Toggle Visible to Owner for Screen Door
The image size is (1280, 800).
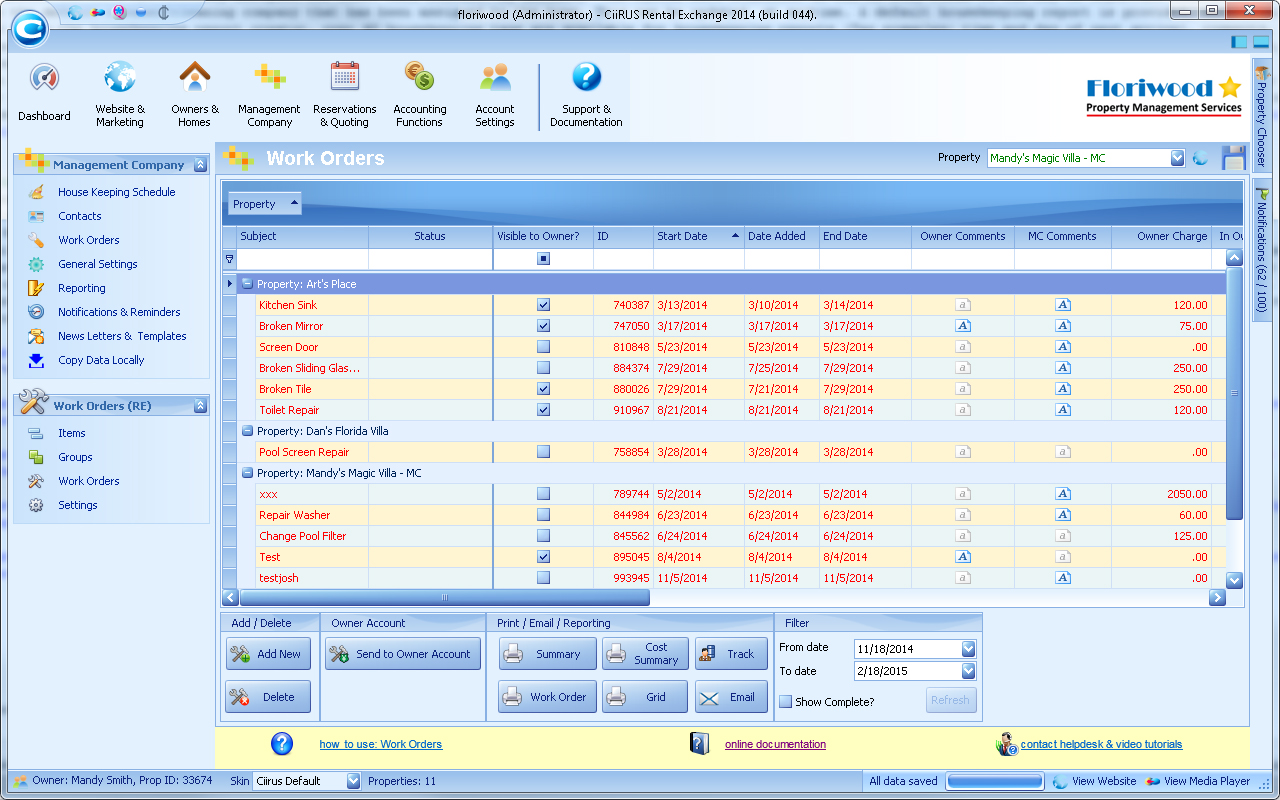[543, 347]
